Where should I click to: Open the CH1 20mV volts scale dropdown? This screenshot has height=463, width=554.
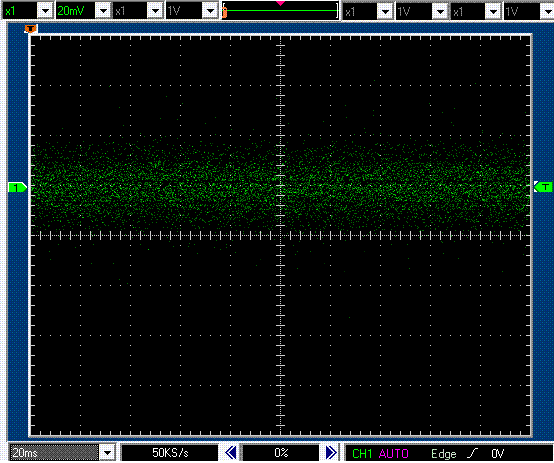tap(104, 11)
